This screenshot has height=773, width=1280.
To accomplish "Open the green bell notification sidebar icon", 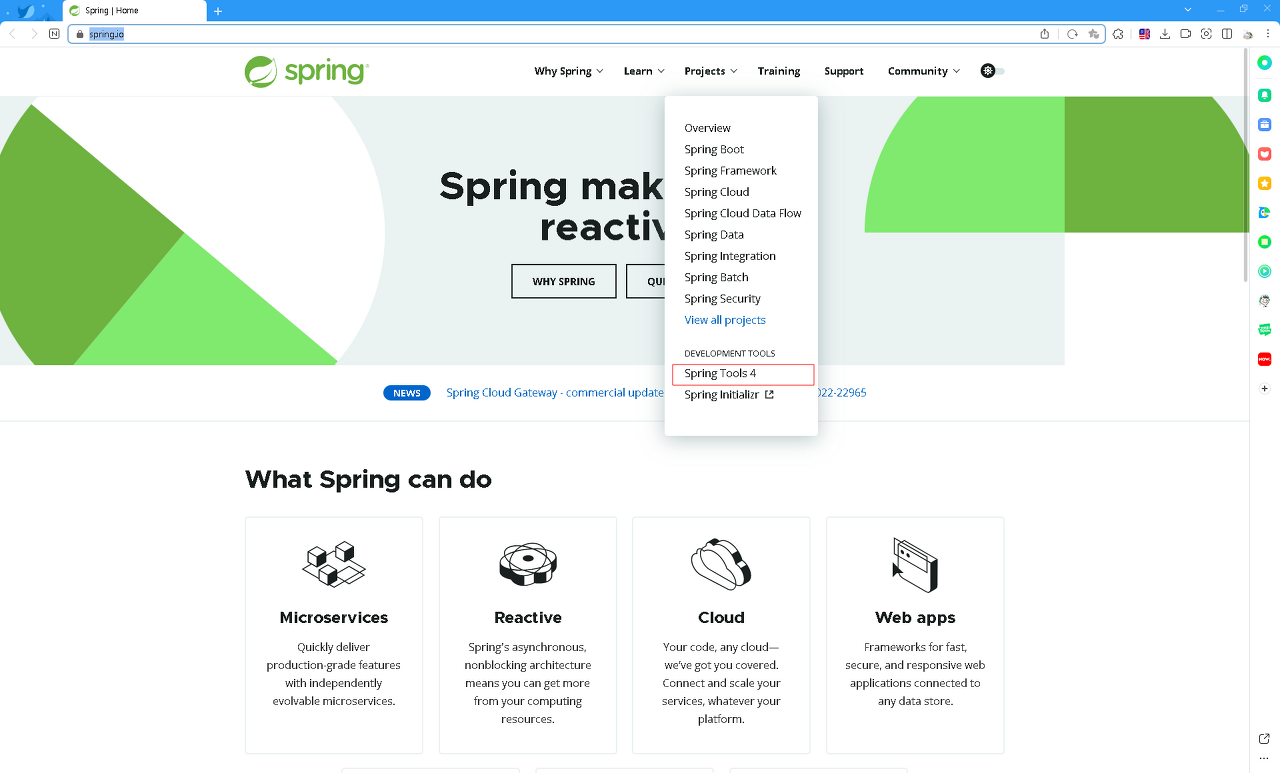I will tap(1264, 96).
